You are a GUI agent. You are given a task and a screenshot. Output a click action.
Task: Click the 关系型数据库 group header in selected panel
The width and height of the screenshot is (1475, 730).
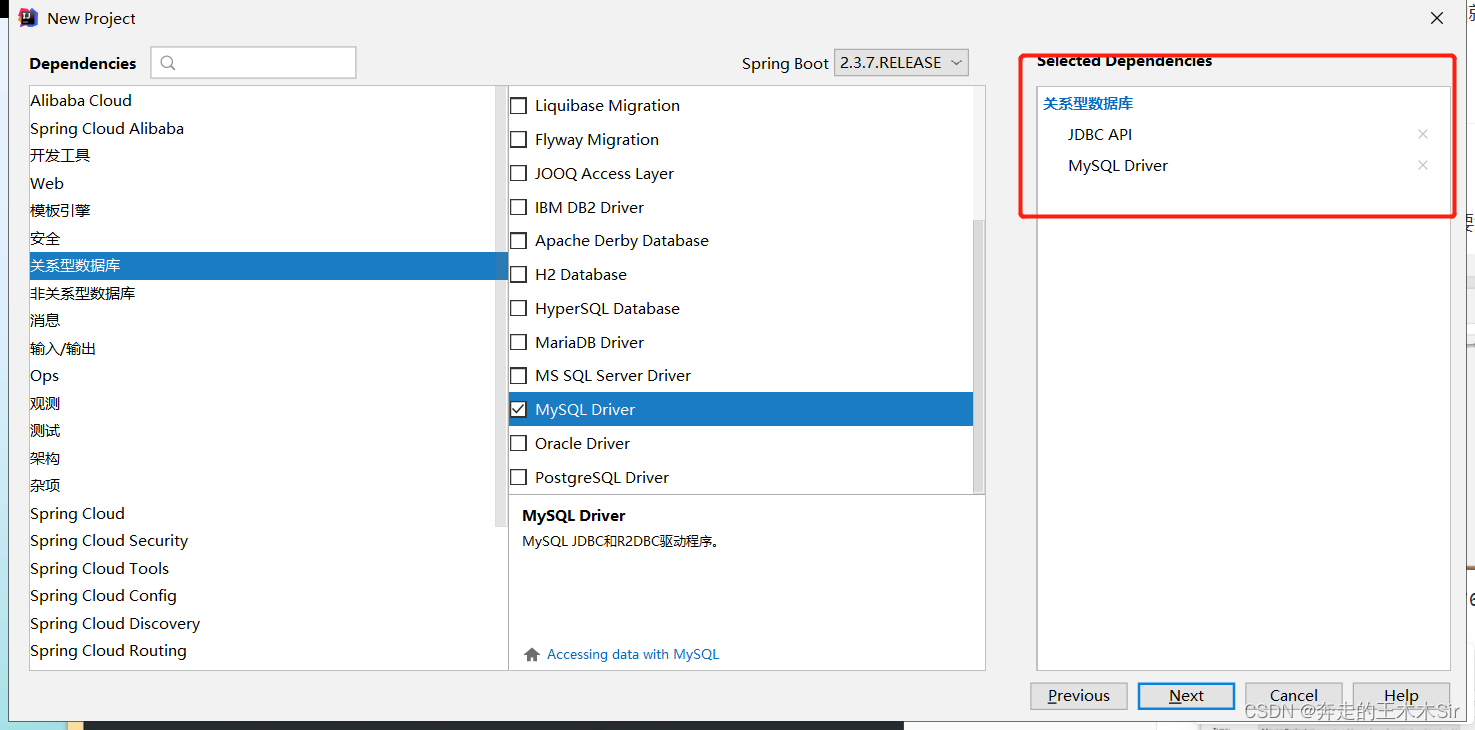(x=1088, y=104)
